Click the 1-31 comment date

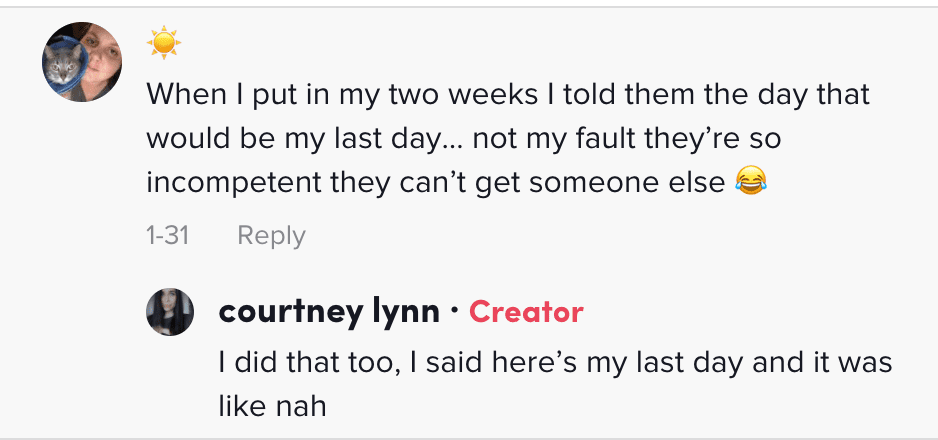pos(168,235)
